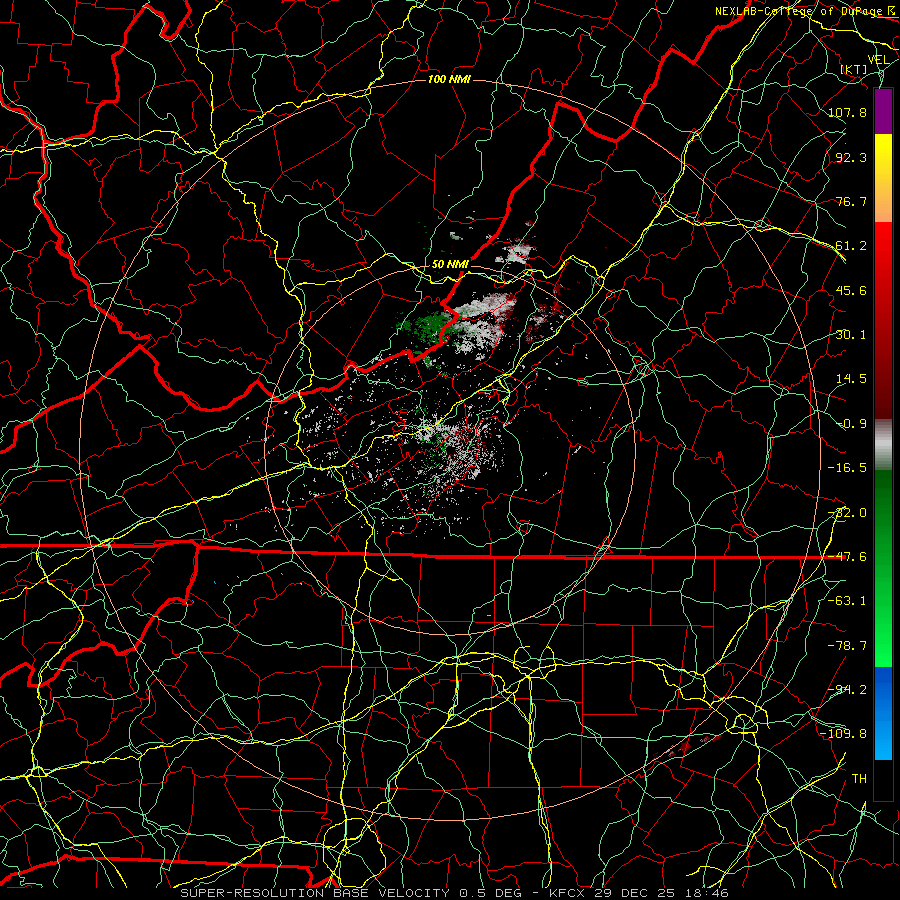Select the -94.2 legend value
This screenshot has height=900, width=900.
tap(847, 690)
